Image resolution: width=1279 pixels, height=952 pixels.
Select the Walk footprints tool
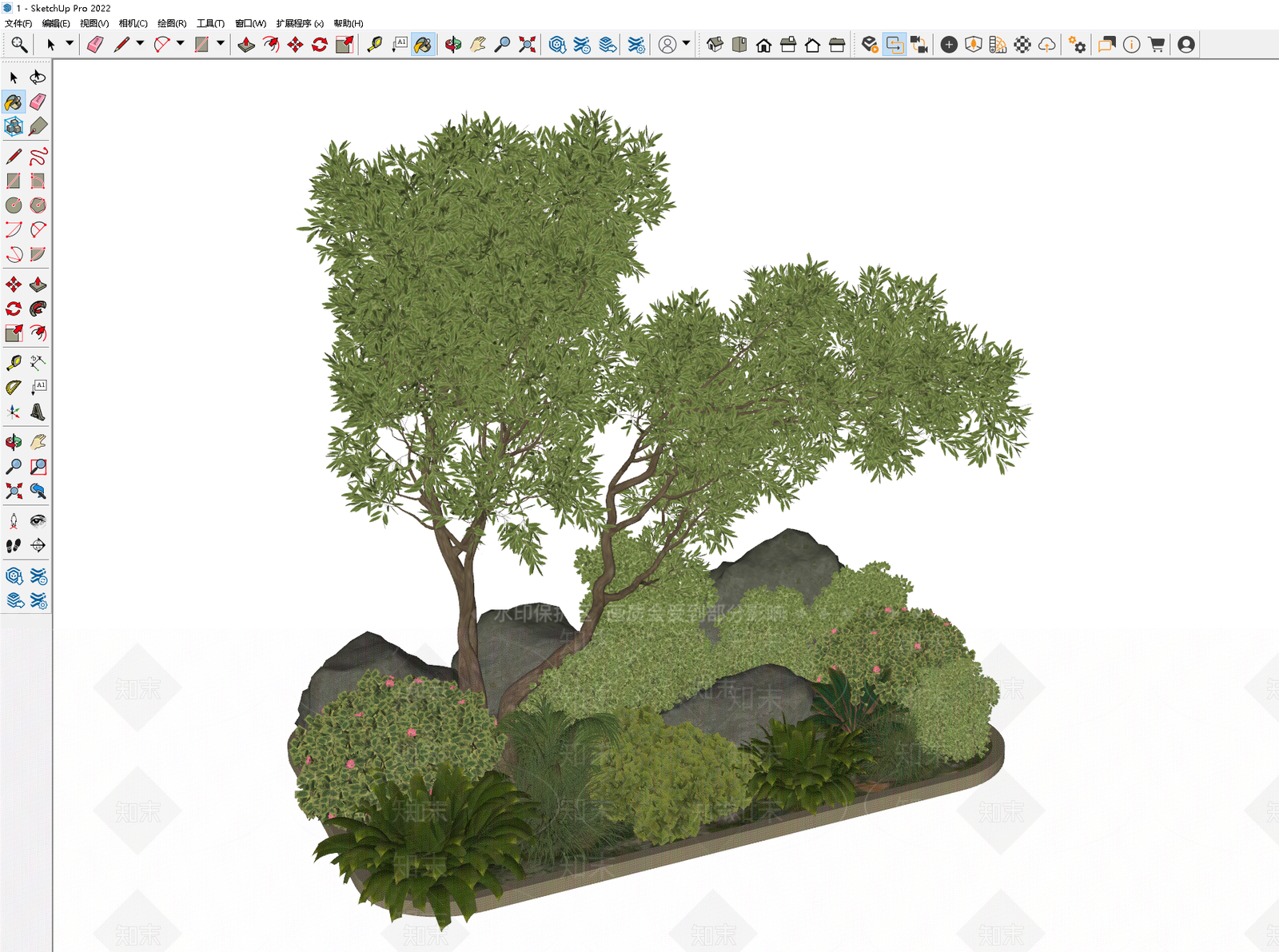coord(14,546)
